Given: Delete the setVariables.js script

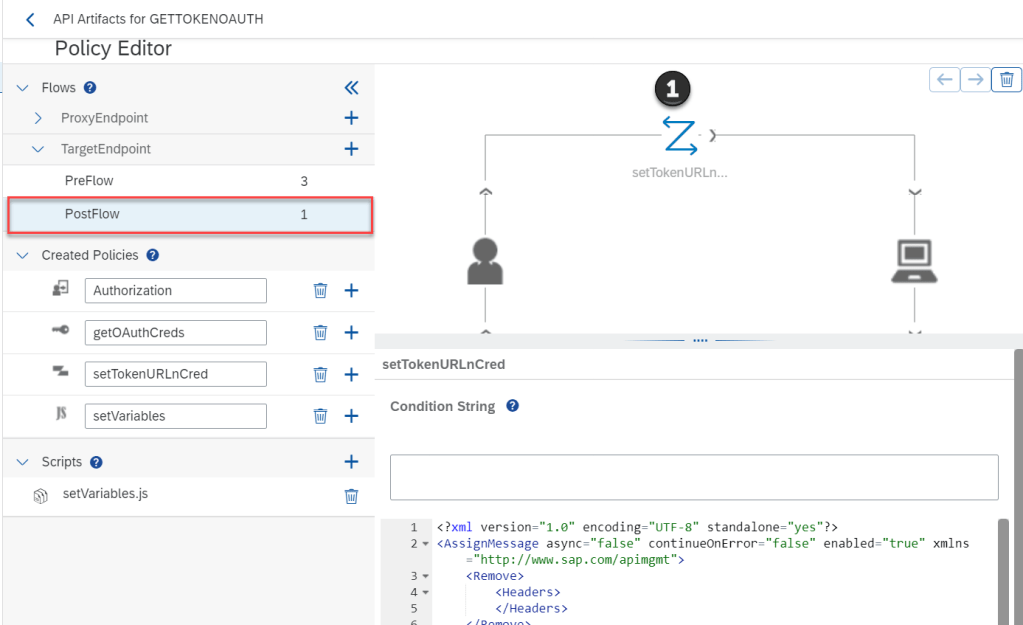Looking at the screenshot, I should click(x=351, y=495).
